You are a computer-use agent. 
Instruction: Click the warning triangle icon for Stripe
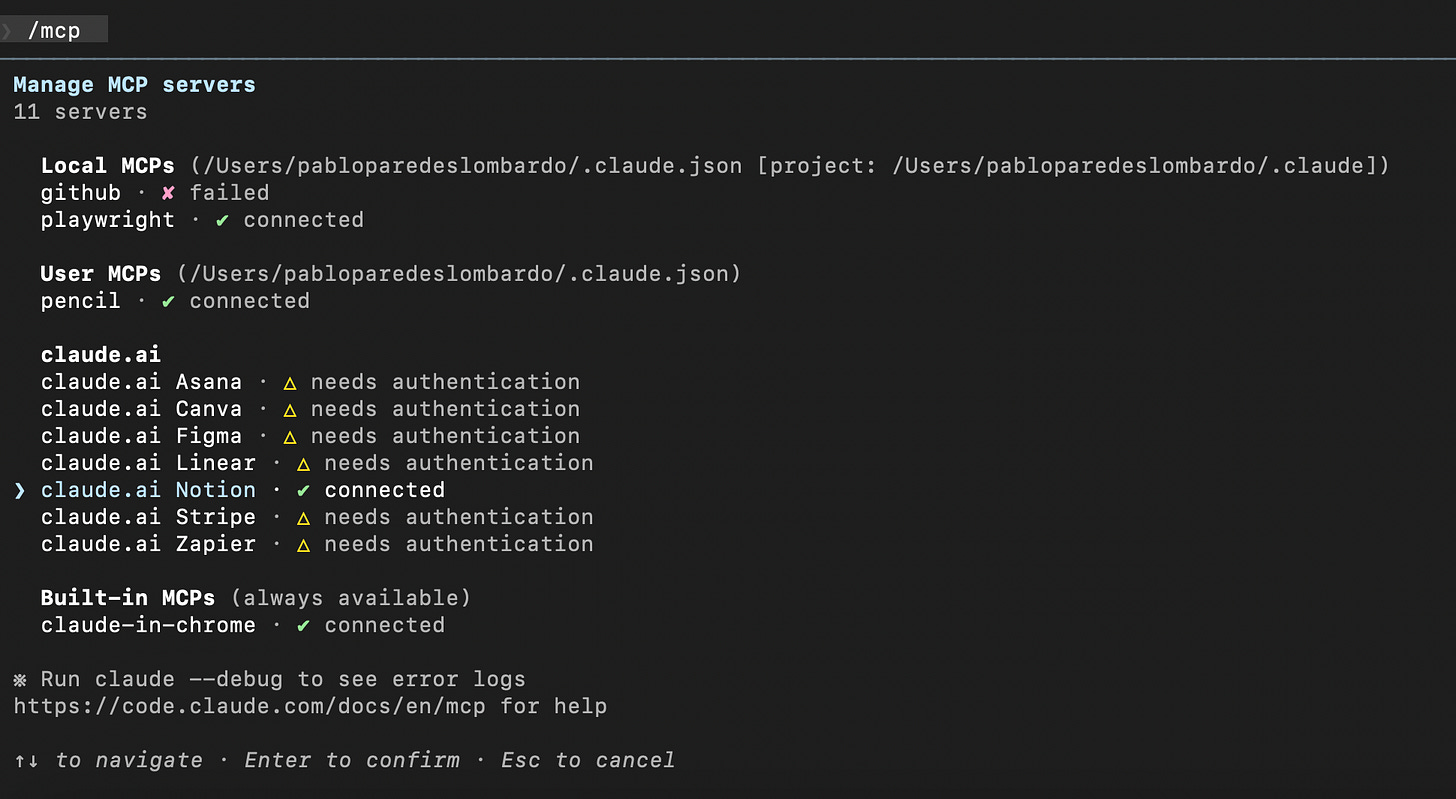coord(303,517)
